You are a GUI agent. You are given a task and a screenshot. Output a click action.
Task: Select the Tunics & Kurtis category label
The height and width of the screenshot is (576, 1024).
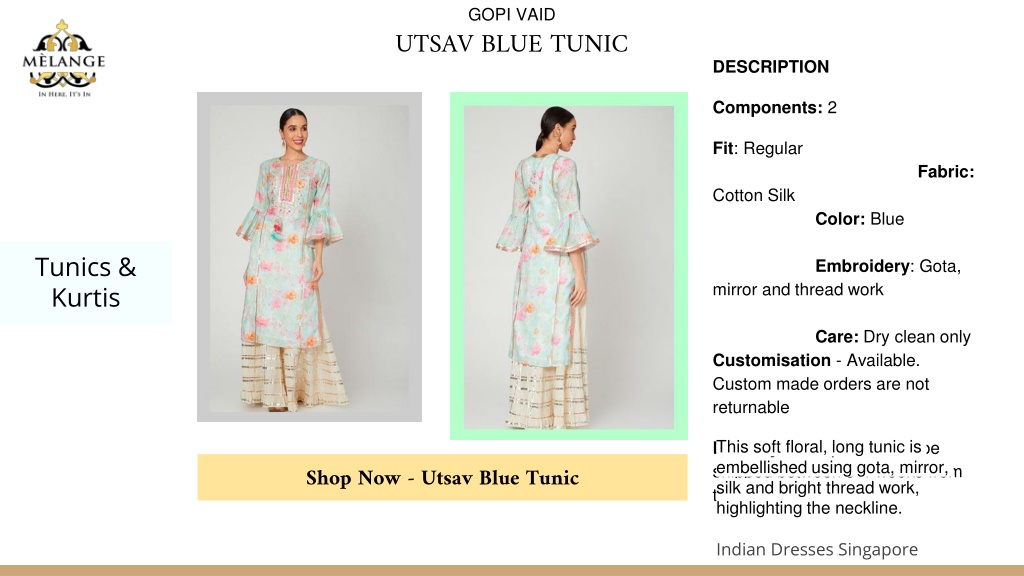click(x=86, y=282)
